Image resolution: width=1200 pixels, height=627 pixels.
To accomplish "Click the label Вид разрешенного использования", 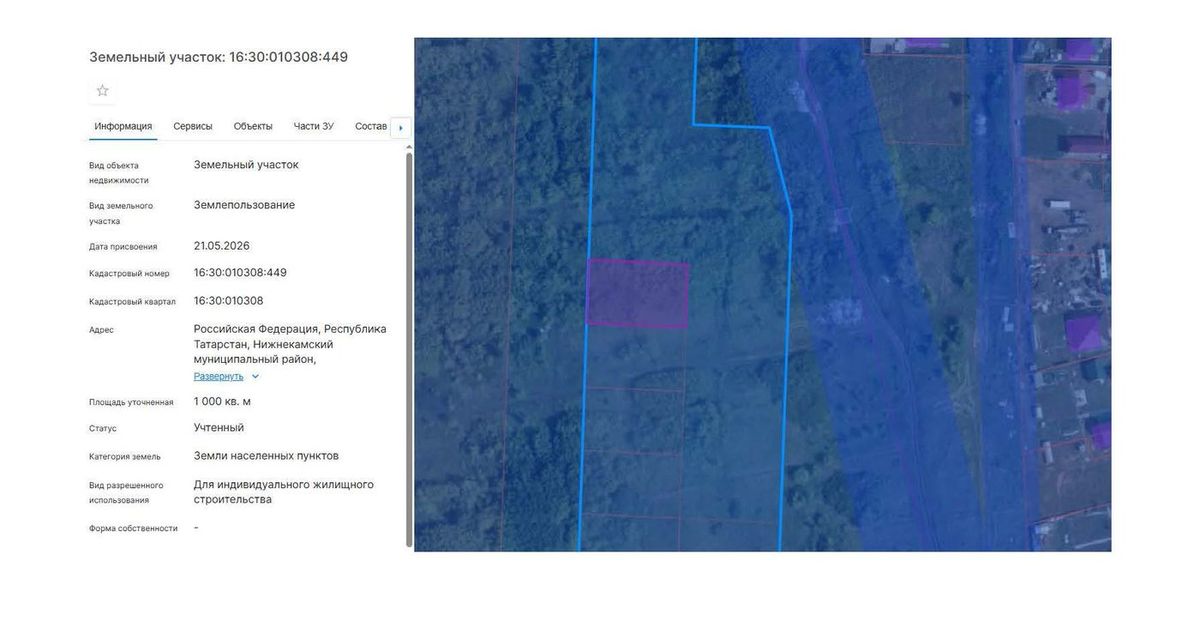I will coord(126,492).
